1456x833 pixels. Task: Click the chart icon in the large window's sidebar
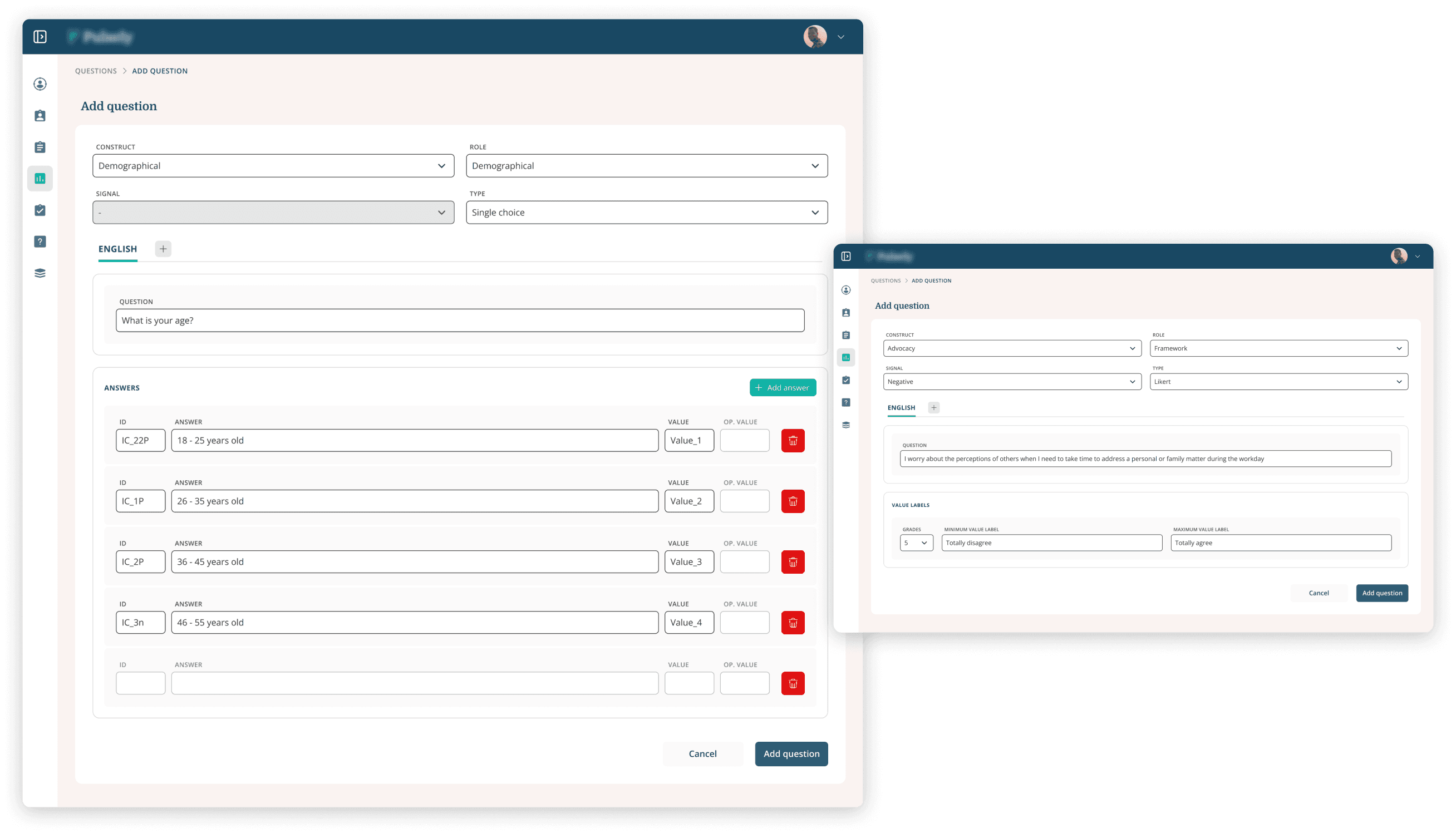tap(40, 179)
